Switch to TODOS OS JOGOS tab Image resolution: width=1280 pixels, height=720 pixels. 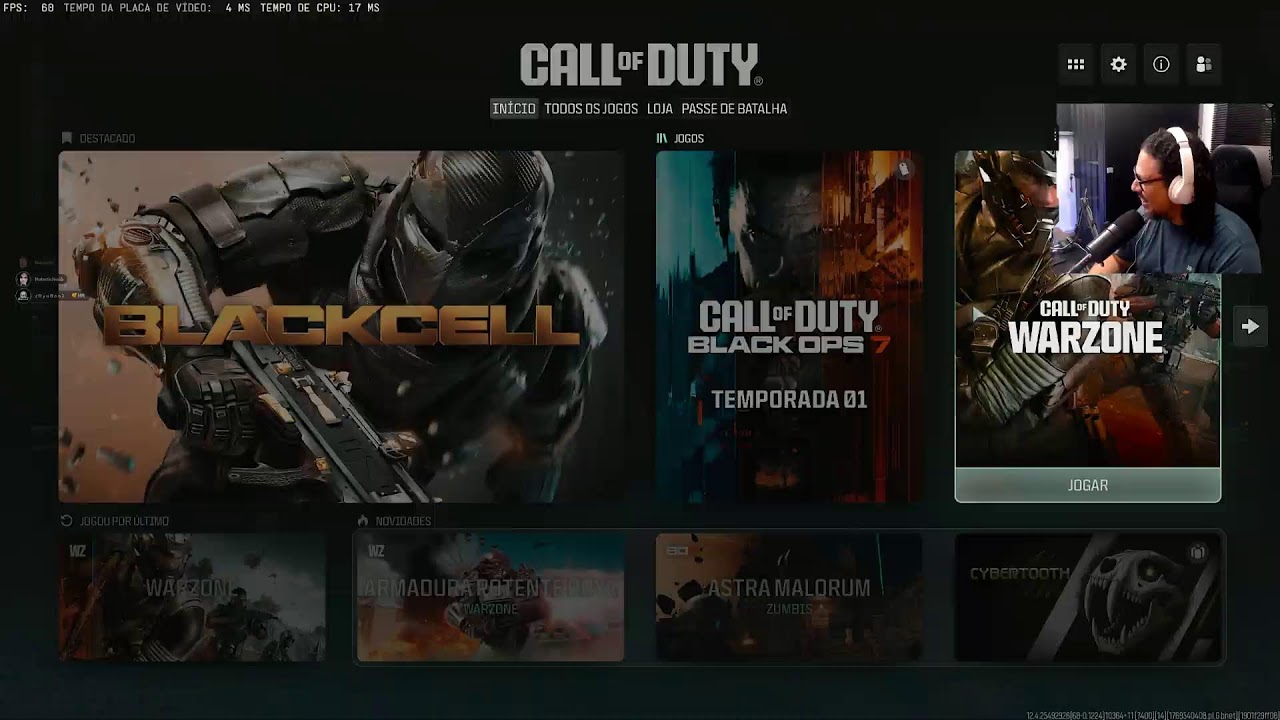pyautogui.click(x=591, y=108)
